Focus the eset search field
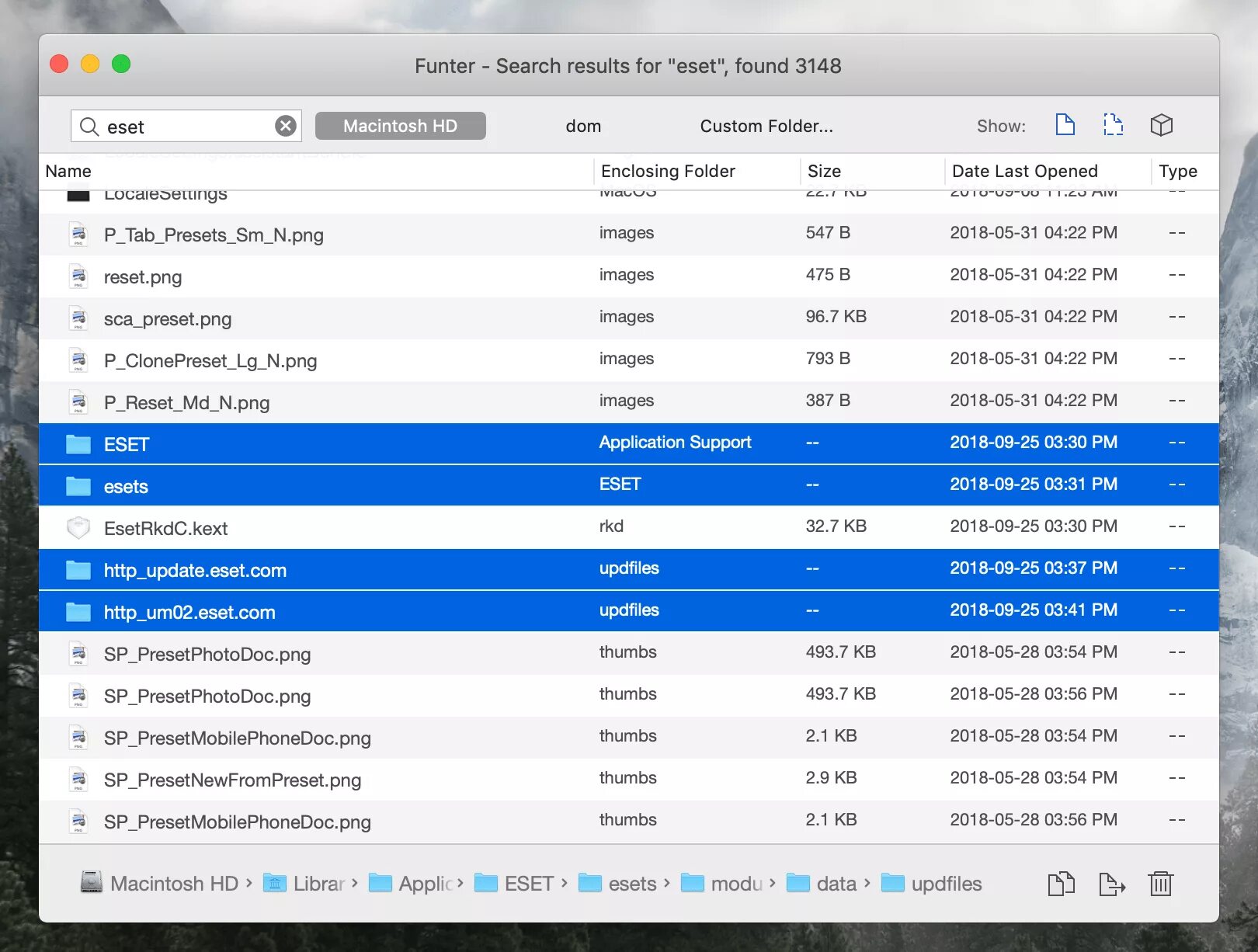This screenshot has width=1258, height=952. tap(186, 126)
